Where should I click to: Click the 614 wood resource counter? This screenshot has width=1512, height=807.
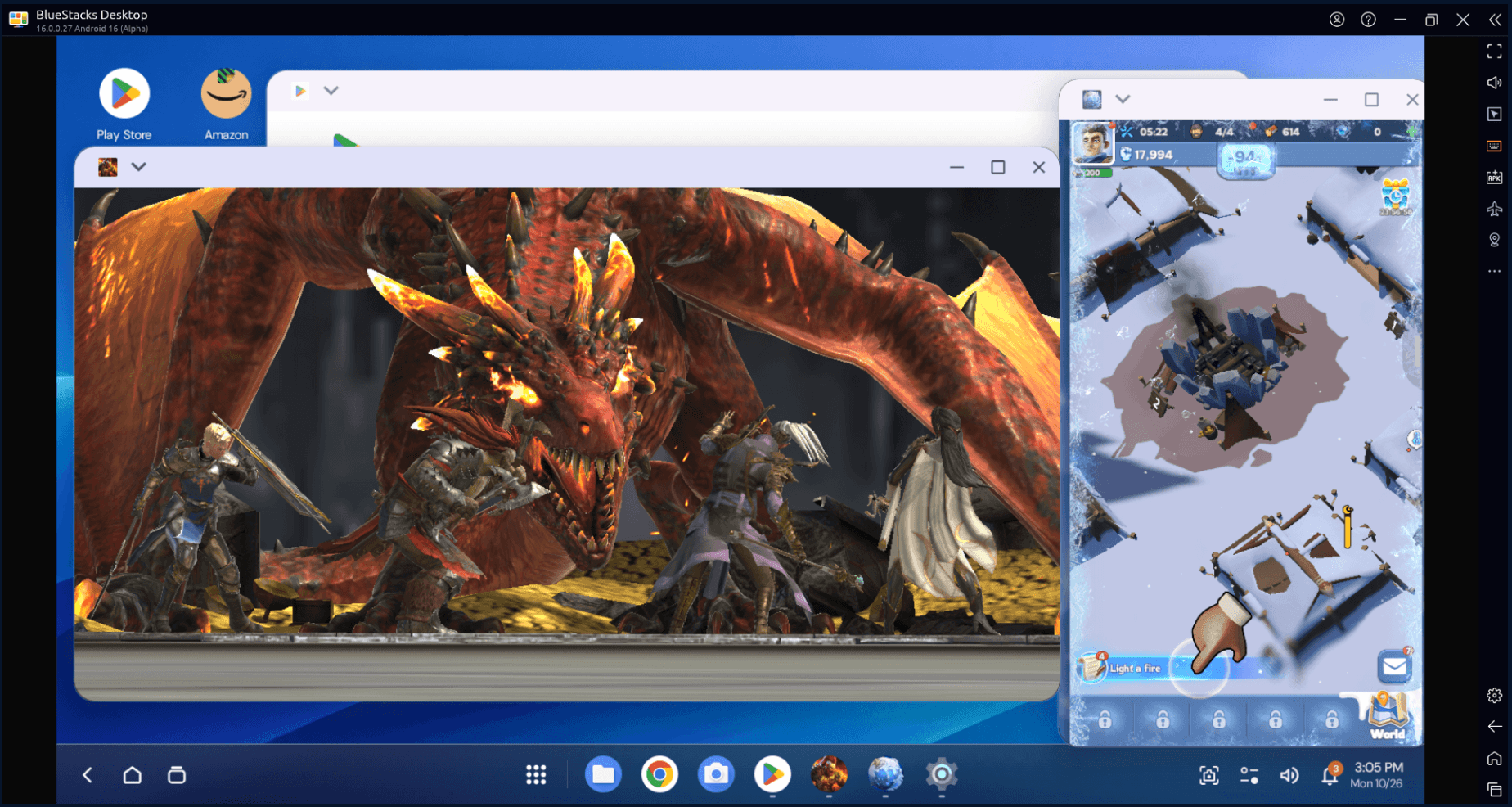coord(1283,131)
